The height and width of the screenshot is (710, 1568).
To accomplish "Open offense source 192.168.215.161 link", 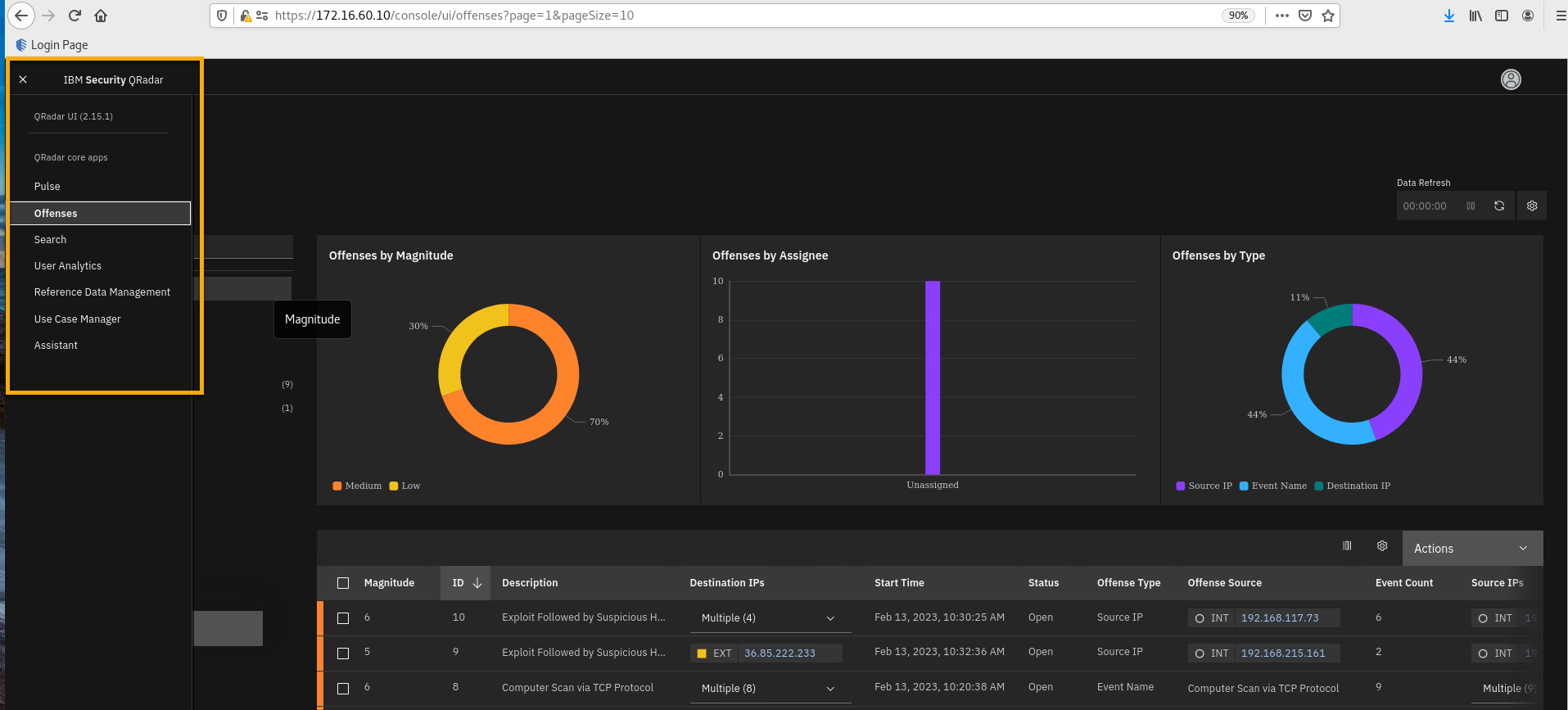I will coord(1283,653).
